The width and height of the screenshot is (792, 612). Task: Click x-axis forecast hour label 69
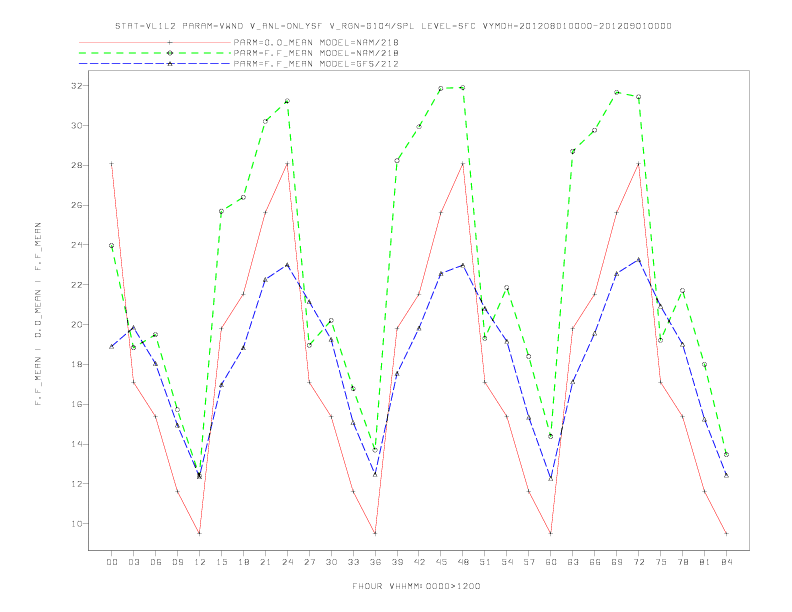point(617,562)
